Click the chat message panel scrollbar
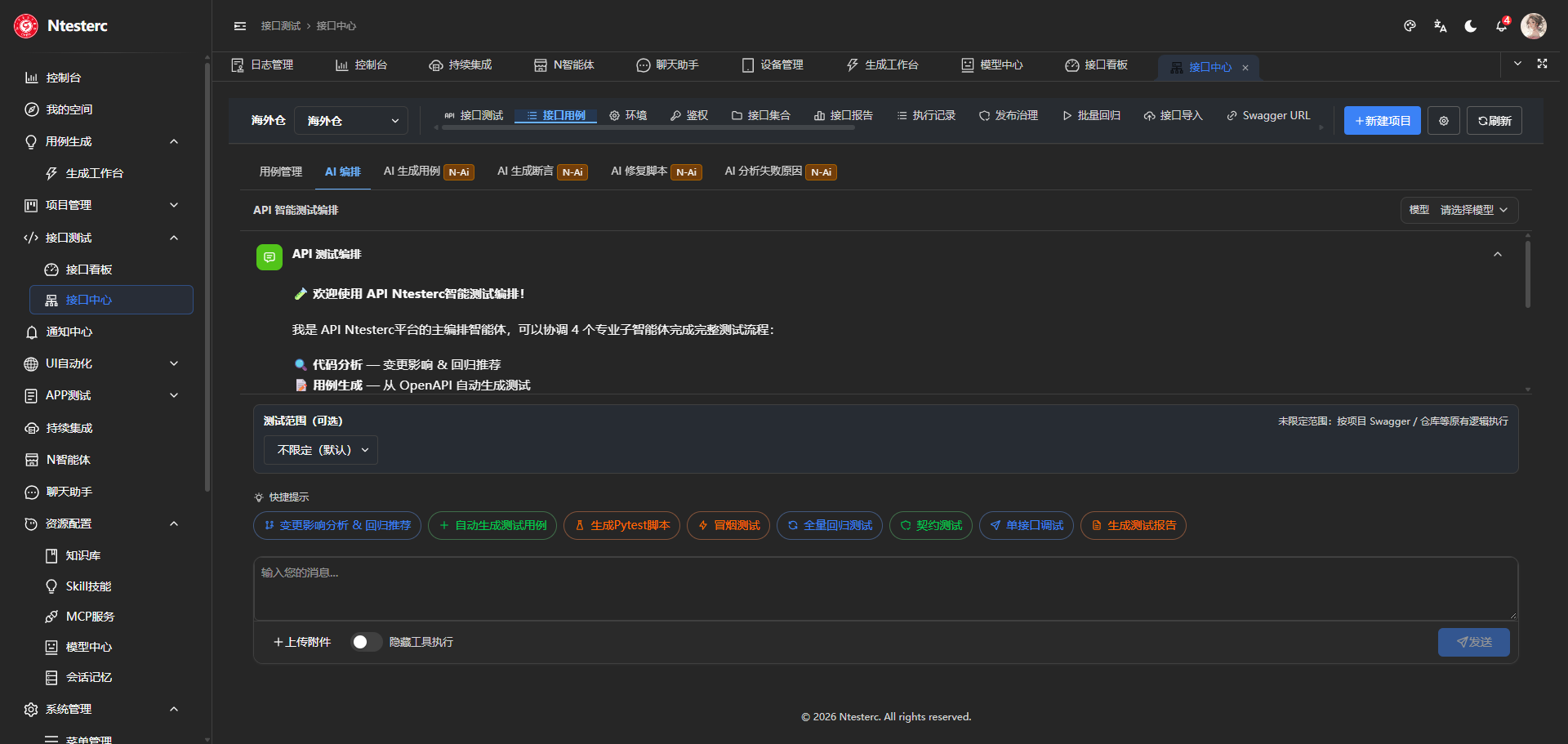The height and width of the screenshot is (744, 1568). 1527,274
